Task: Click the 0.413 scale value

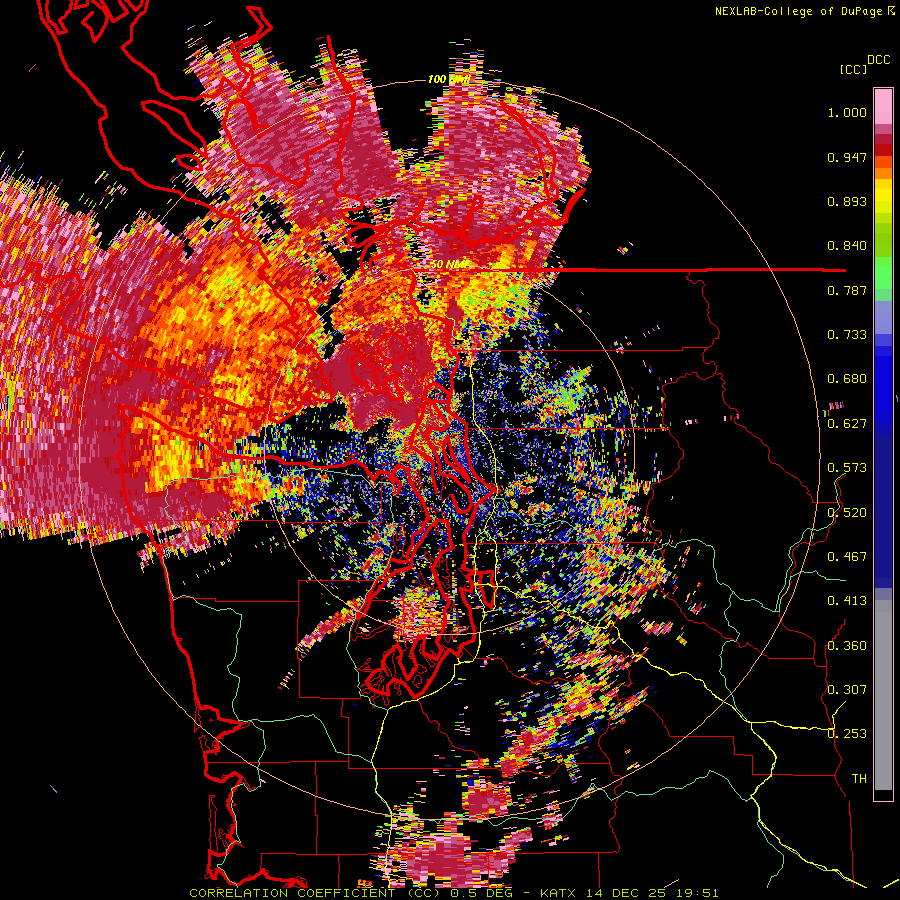Action: [x=847, y=601]
